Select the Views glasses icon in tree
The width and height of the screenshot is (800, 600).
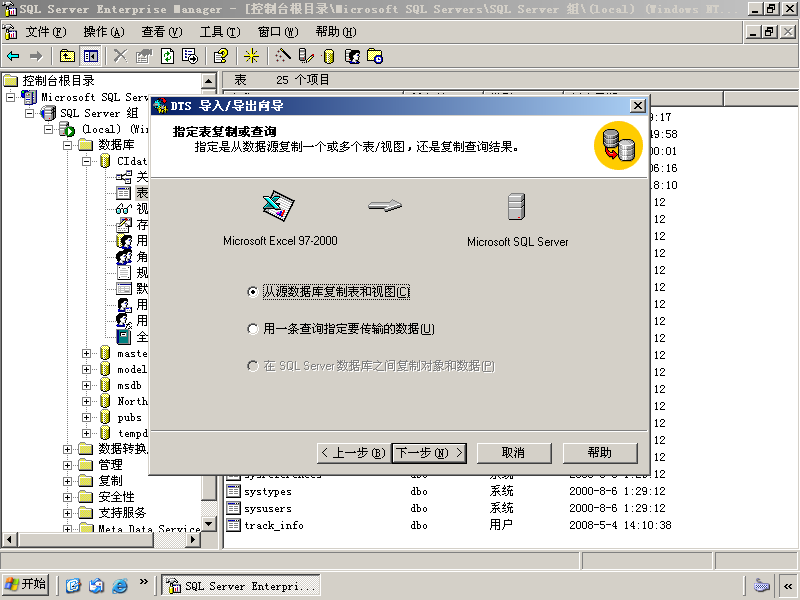[x=123, y=209]
